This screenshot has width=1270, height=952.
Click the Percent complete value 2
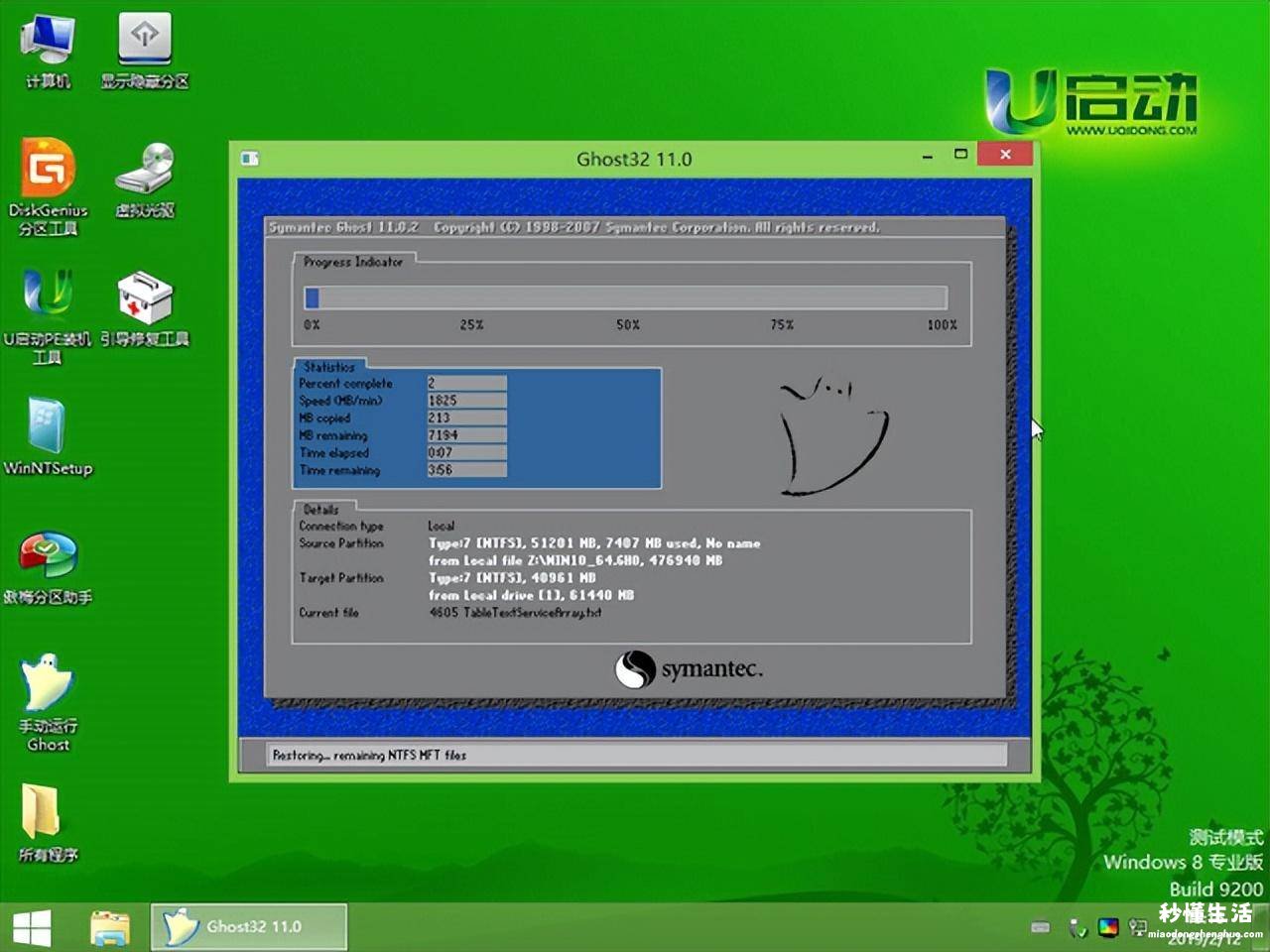click(466, 383)
